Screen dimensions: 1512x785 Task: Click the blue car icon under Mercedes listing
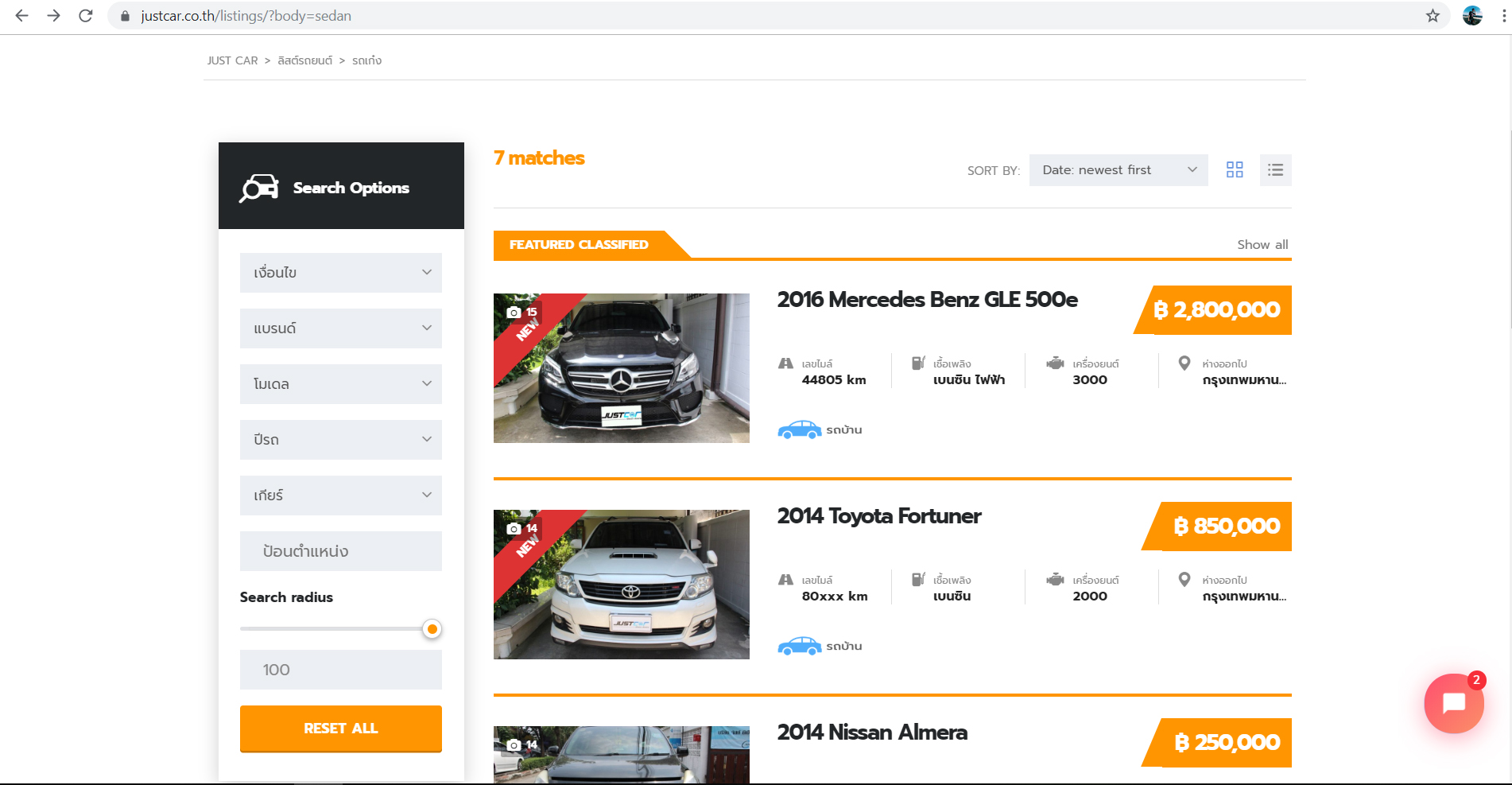799,429
